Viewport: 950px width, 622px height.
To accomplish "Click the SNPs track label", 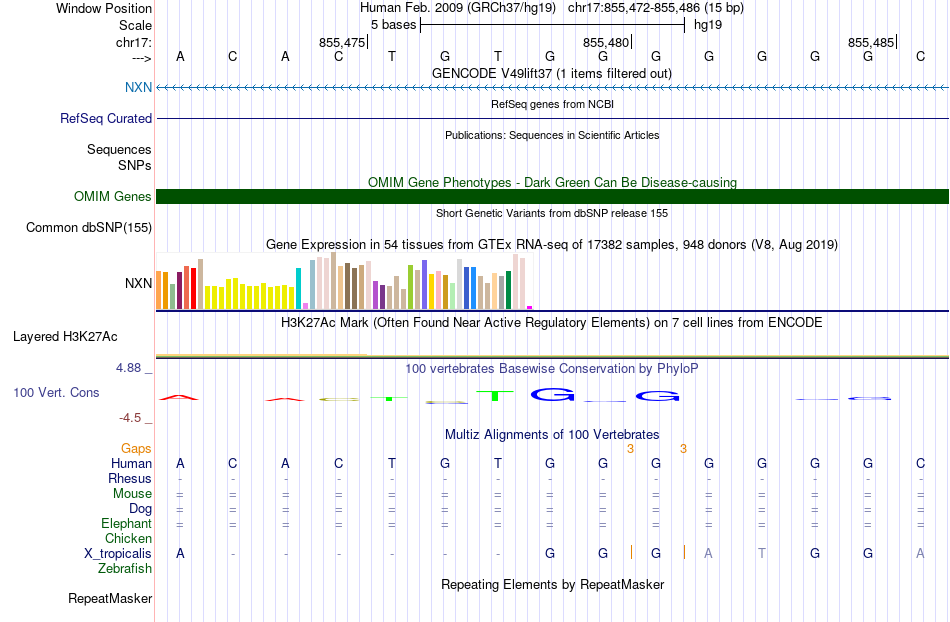I will pyautogui.click(x=135, y=165).
